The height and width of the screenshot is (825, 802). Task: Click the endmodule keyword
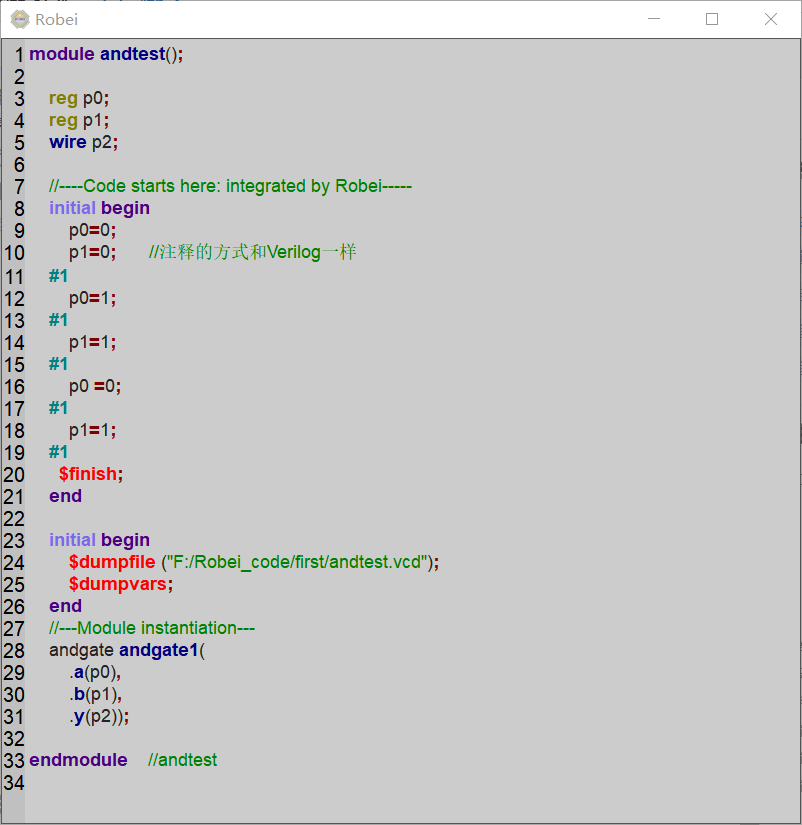(78, 760)
